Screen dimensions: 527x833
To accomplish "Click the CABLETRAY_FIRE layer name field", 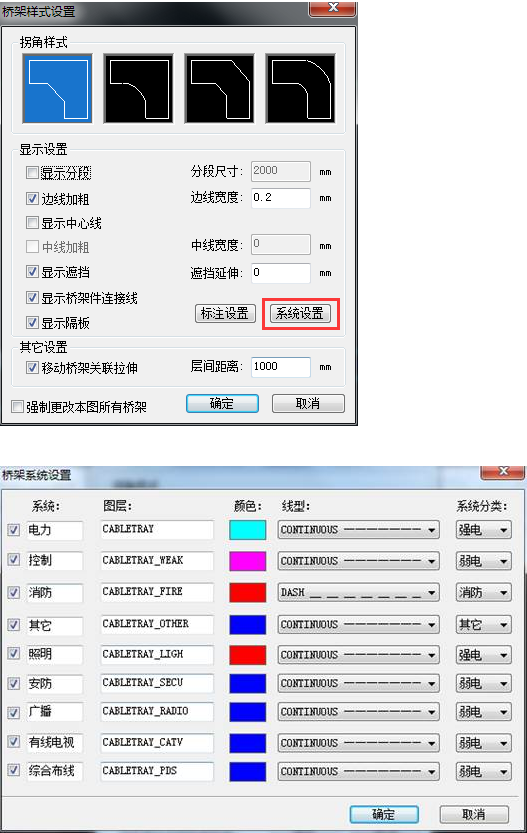I will click(x=157, y=592).
